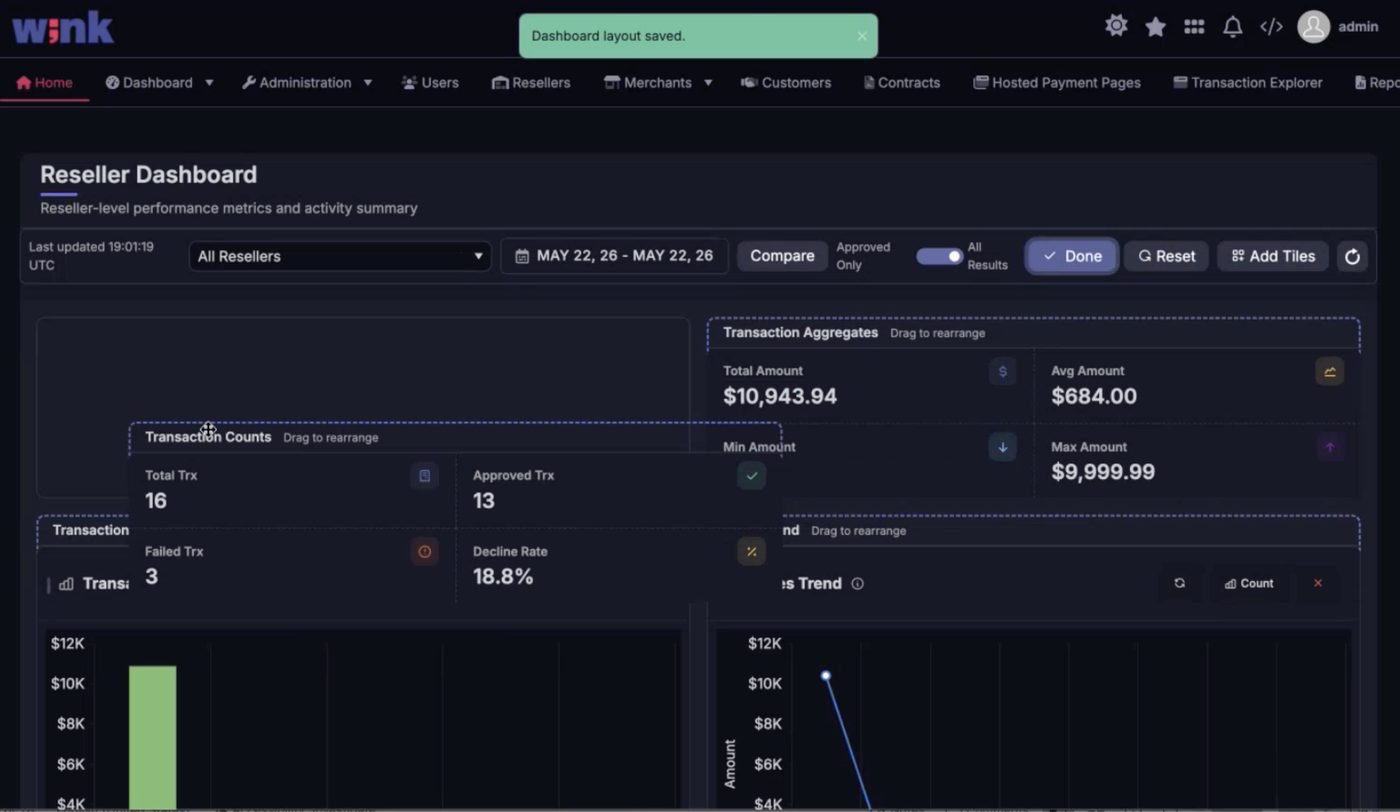Screen dimensions: 1400x812
Task: Click the Total Amount dollar icon
Action: pyautogui.click(x=1002, y=372)
